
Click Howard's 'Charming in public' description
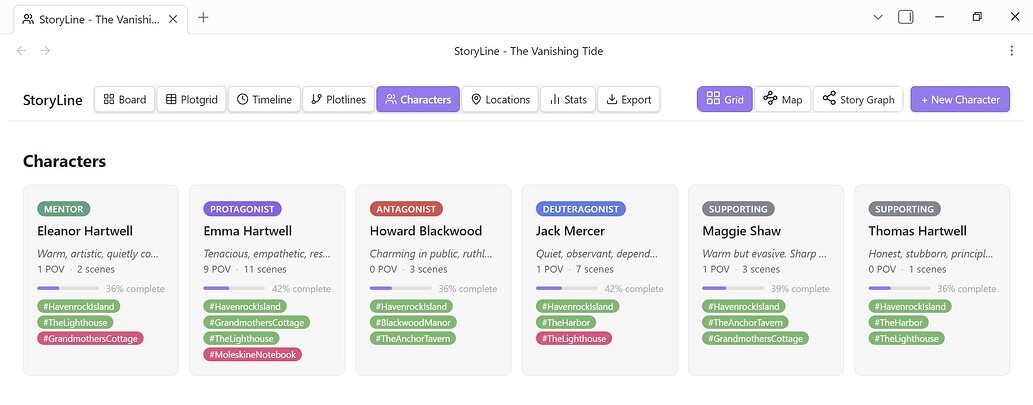tap(430, 254)
